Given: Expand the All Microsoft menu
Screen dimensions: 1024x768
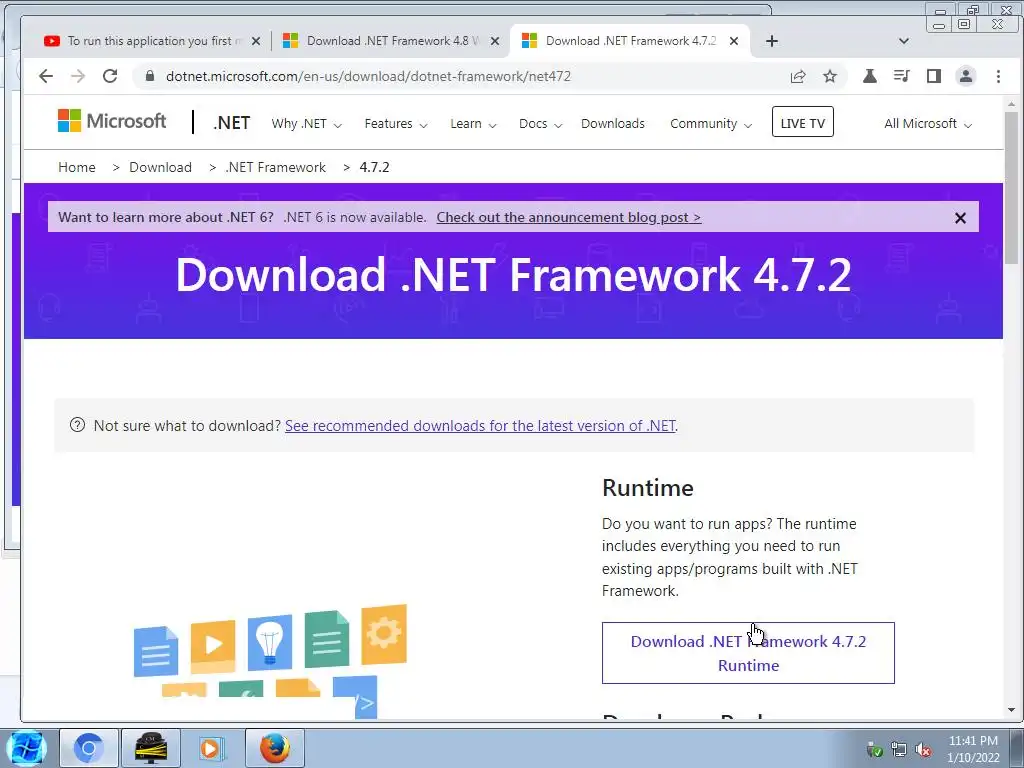Looking at the screenshot, I should (928, 123).
